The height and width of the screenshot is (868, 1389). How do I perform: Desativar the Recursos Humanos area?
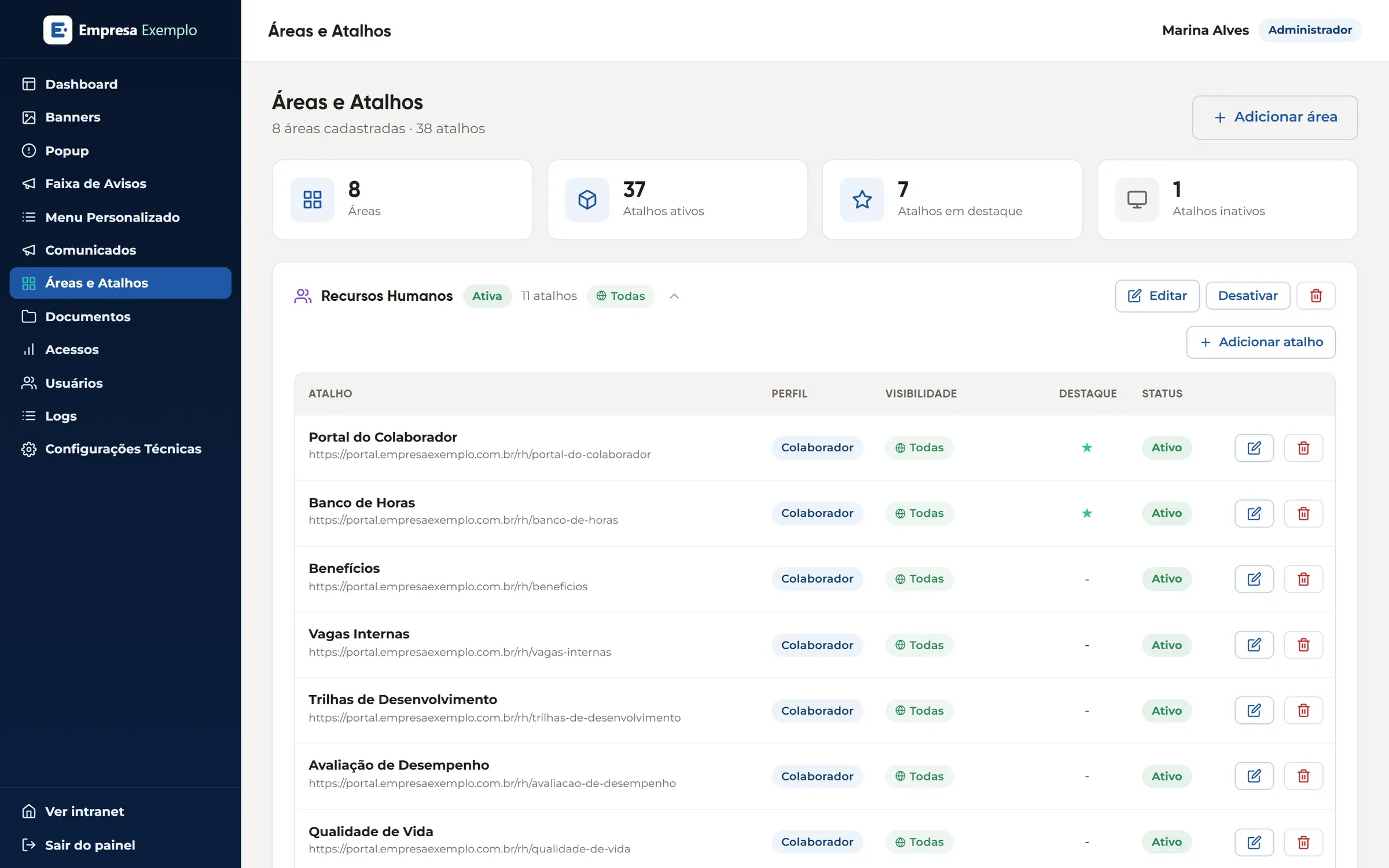pos(1248,296)
